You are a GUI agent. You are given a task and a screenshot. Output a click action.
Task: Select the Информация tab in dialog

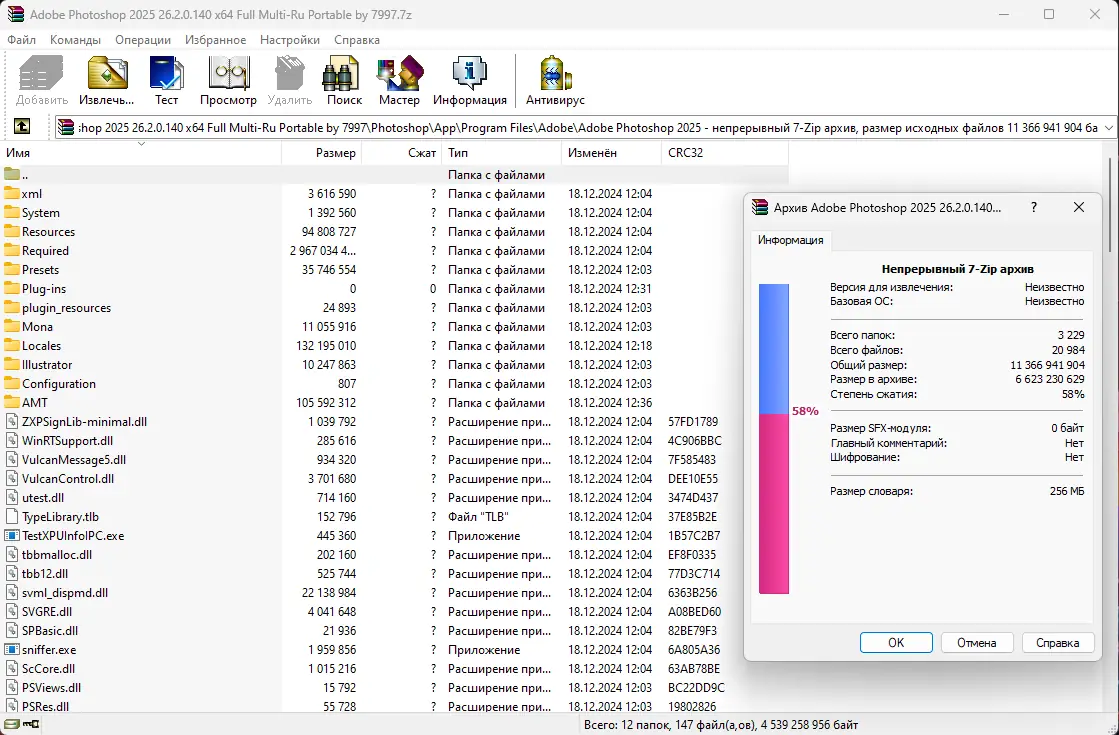point(791,240)
